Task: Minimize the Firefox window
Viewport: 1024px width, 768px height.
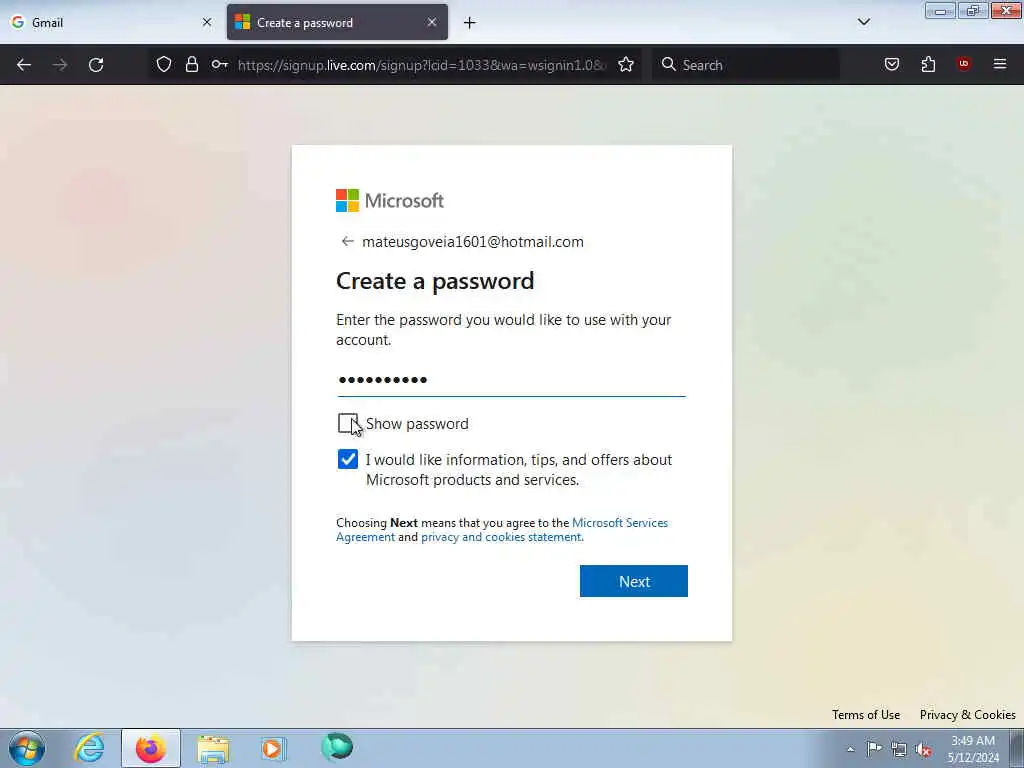Action: [x=940, y=10]
